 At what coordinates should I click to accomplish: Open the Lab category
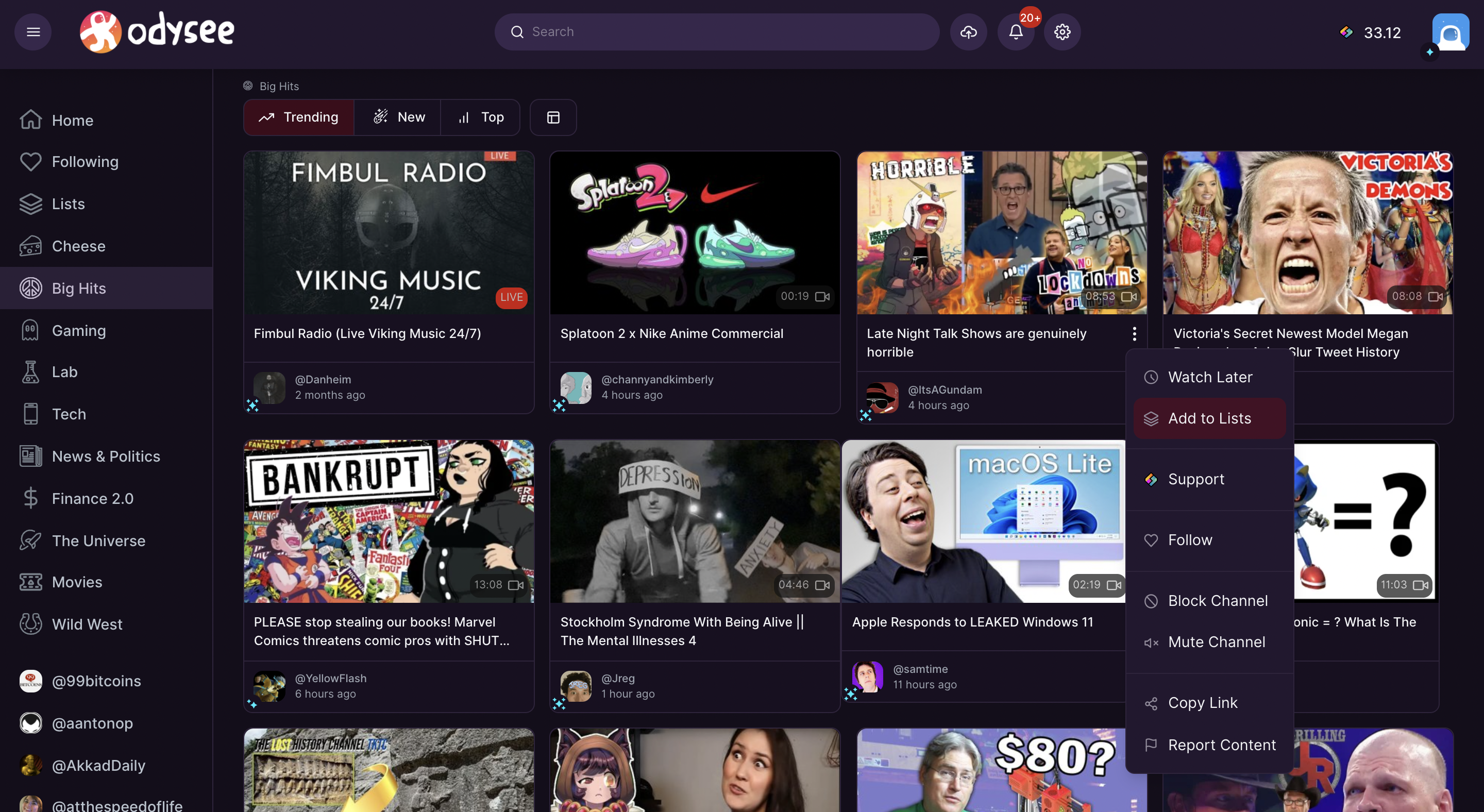pos(107,372)
